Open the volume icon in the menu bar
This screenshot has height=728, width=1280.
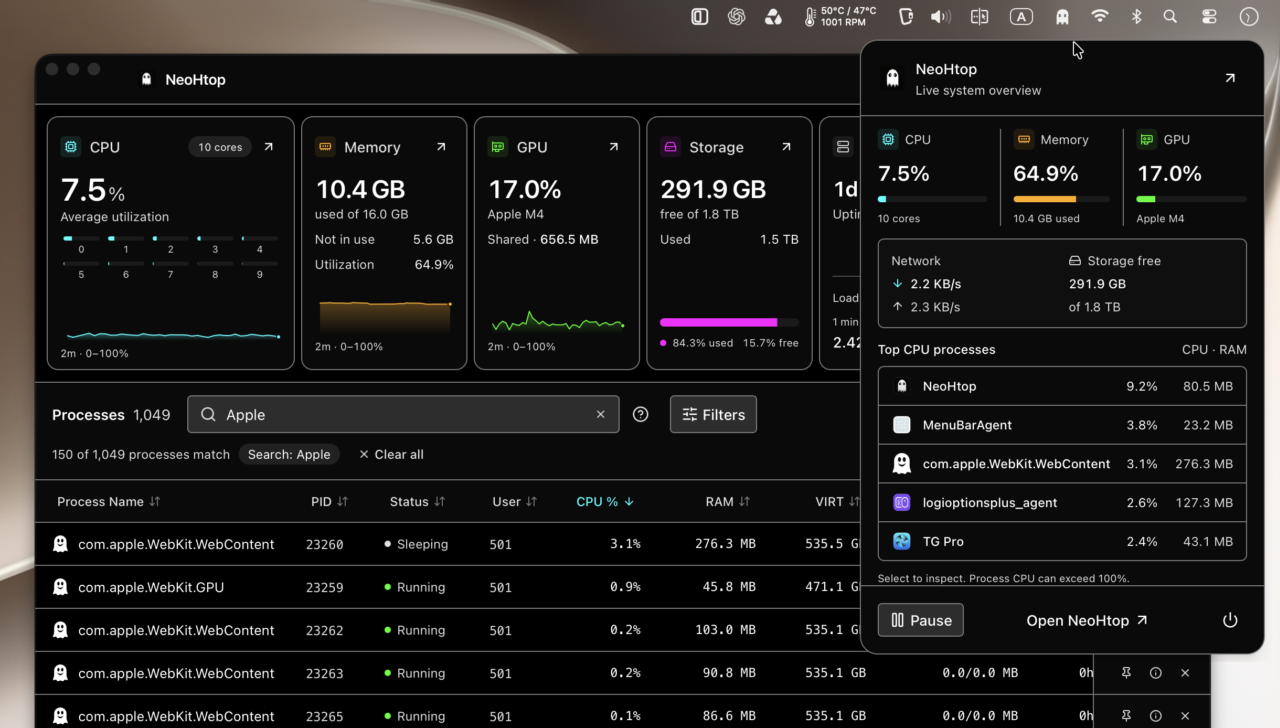click(x=941, y=16)
